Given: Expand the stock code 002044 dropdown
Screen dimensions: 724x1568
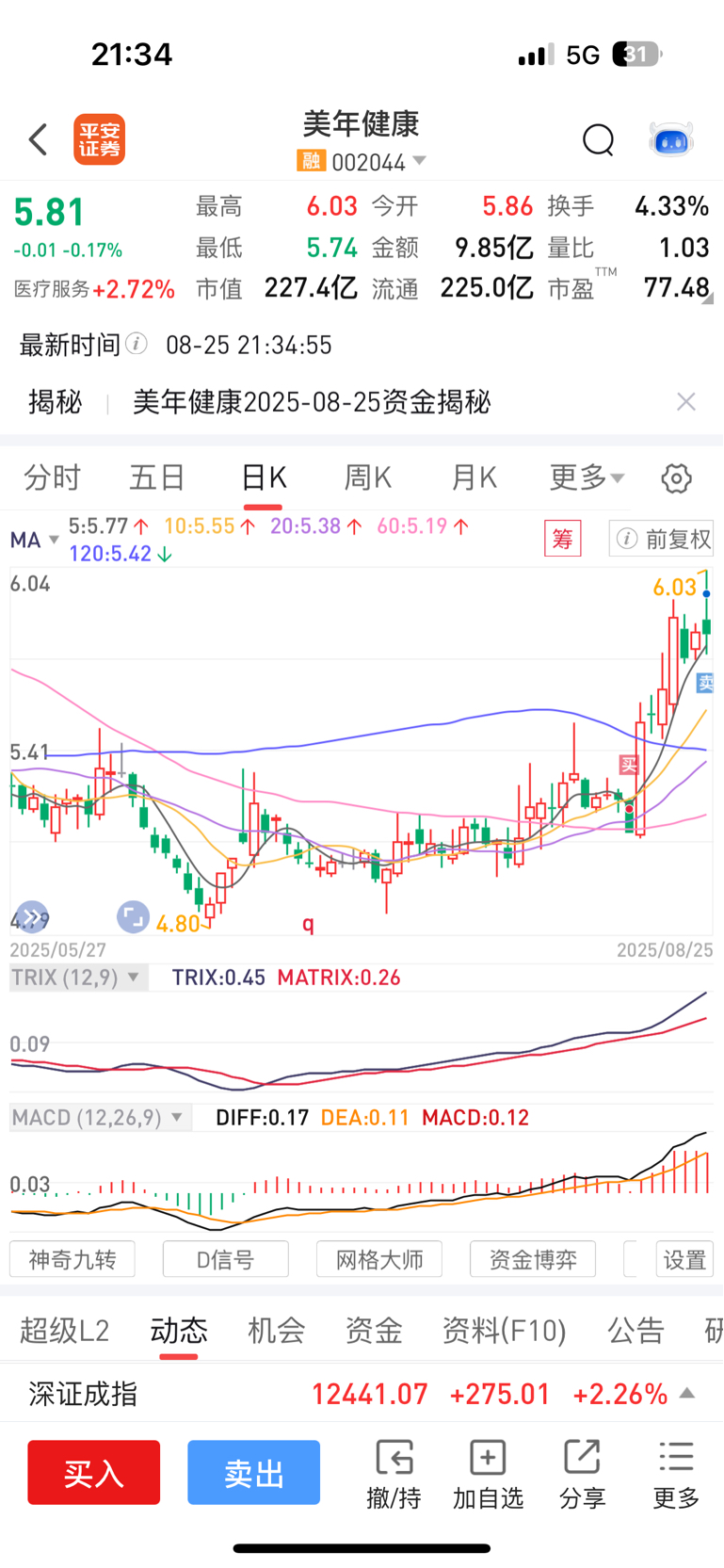Looking at the screenshot, I should coord(420,161).
